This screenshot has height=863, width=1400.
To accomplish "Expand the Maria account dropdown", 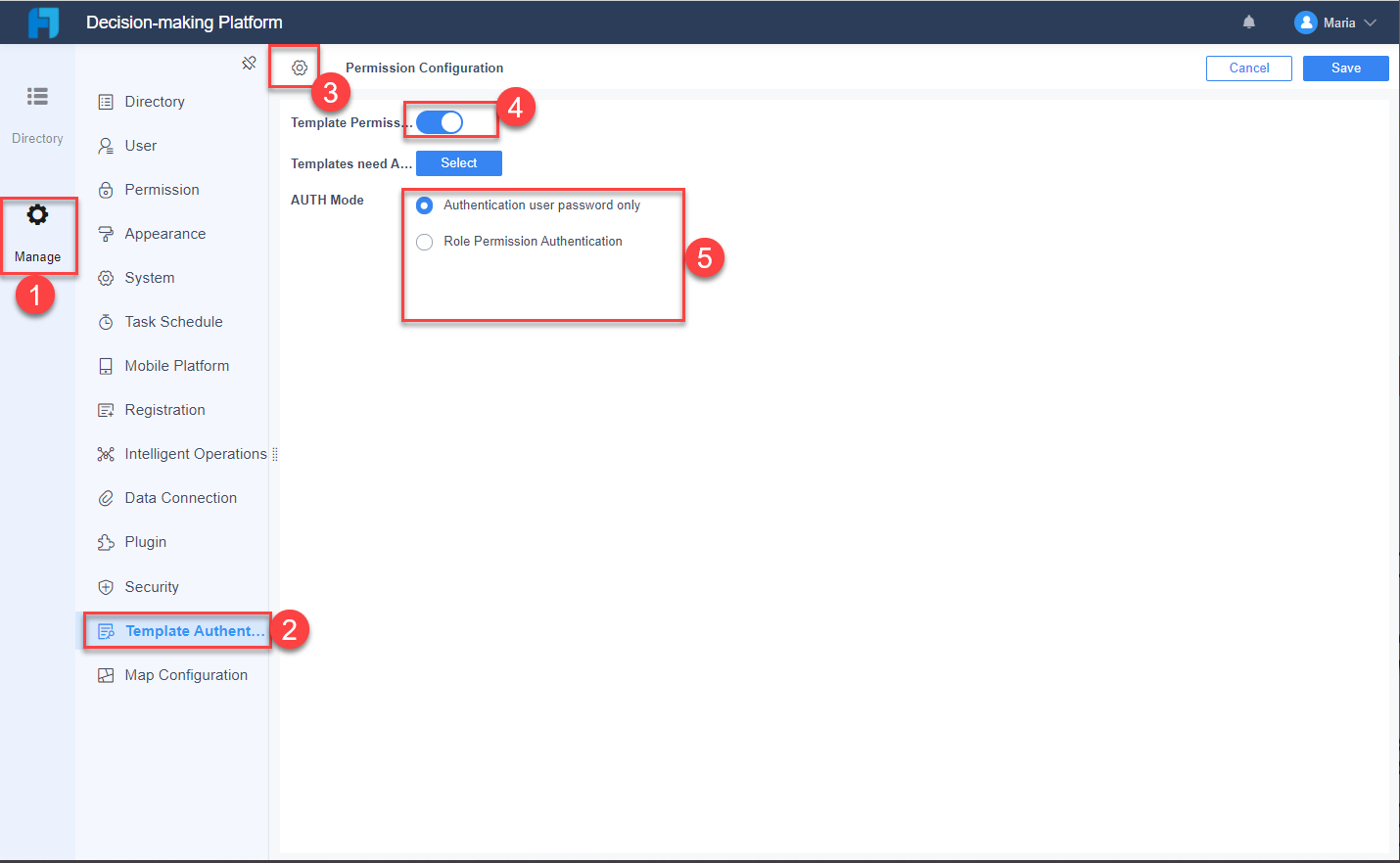I will point(1336,23).
